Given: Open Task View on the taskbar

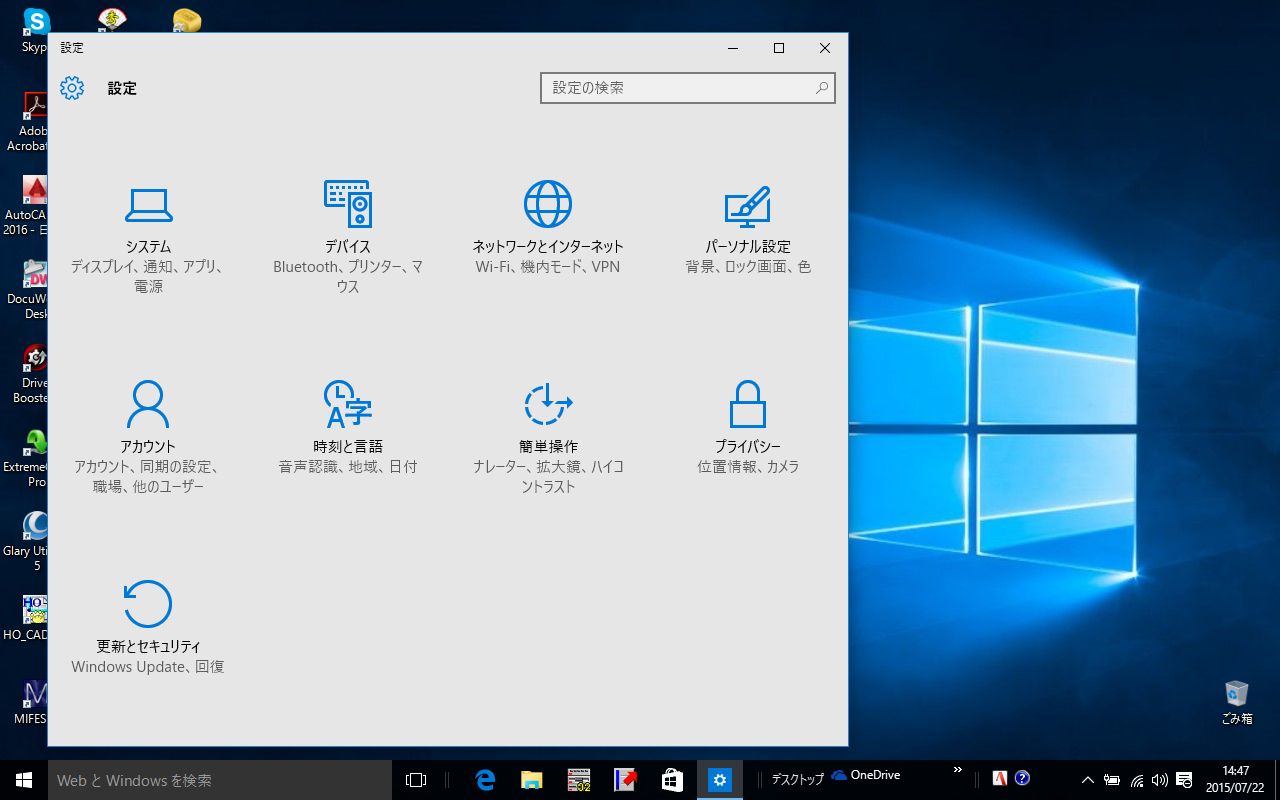Looking at the screenshot, I should coord(416,780).
